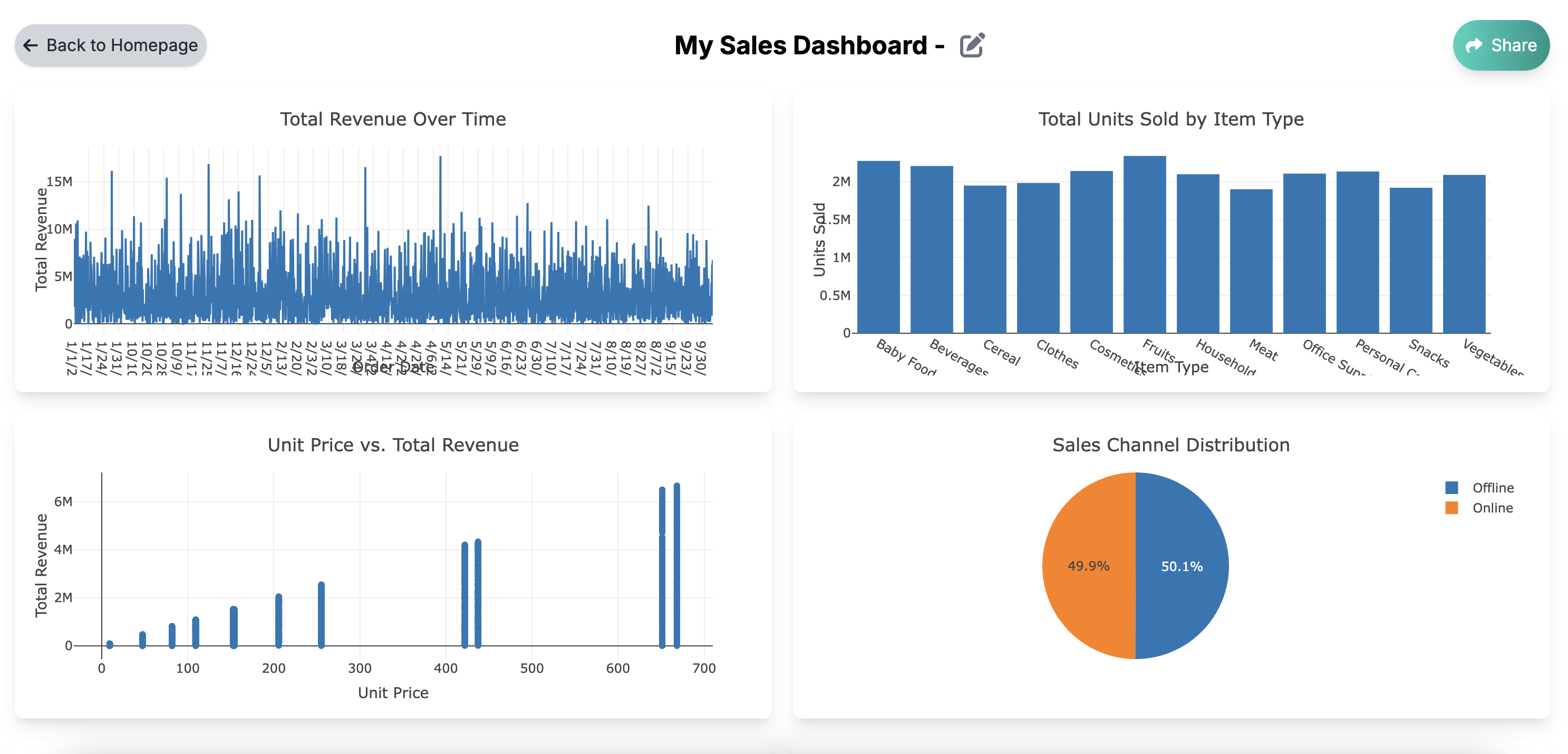The width and height of the screenshot is (1568, 754).
Task: Click the Total Revenue Over Time chart title
Action: (x=393, y=119)
